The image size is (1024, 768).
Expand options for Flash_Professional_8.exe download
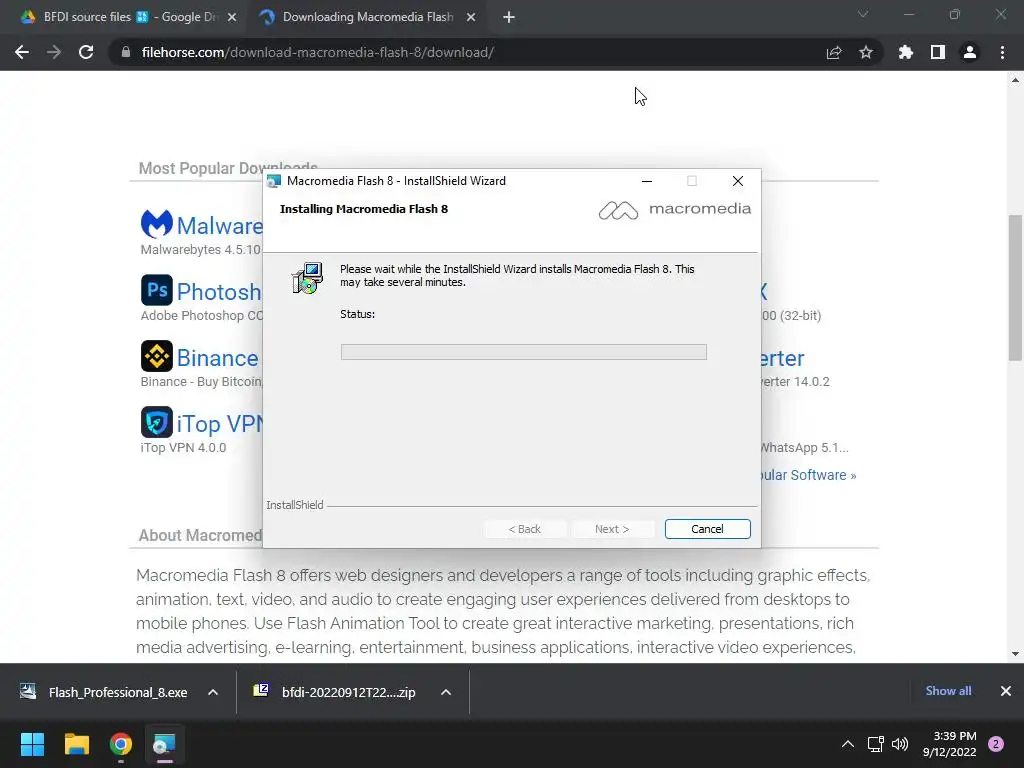pyautogui.click(x=213, y=692)
